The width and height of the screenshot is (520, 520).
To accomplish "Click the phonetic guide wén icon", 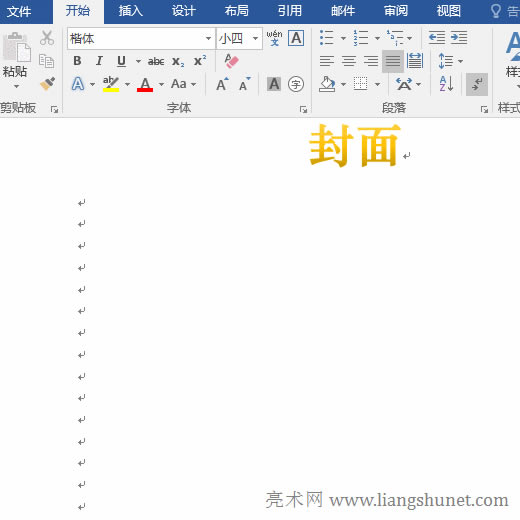I will [x=274, y=38].
